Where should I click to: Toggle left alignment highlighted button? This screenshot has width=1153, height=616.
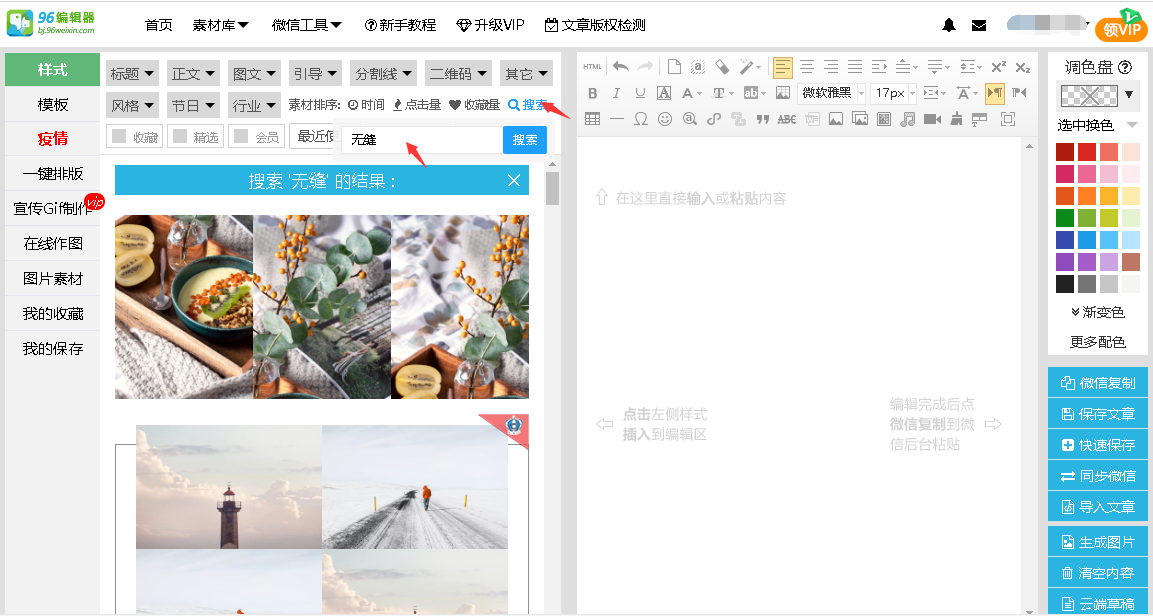click(782, 67)
